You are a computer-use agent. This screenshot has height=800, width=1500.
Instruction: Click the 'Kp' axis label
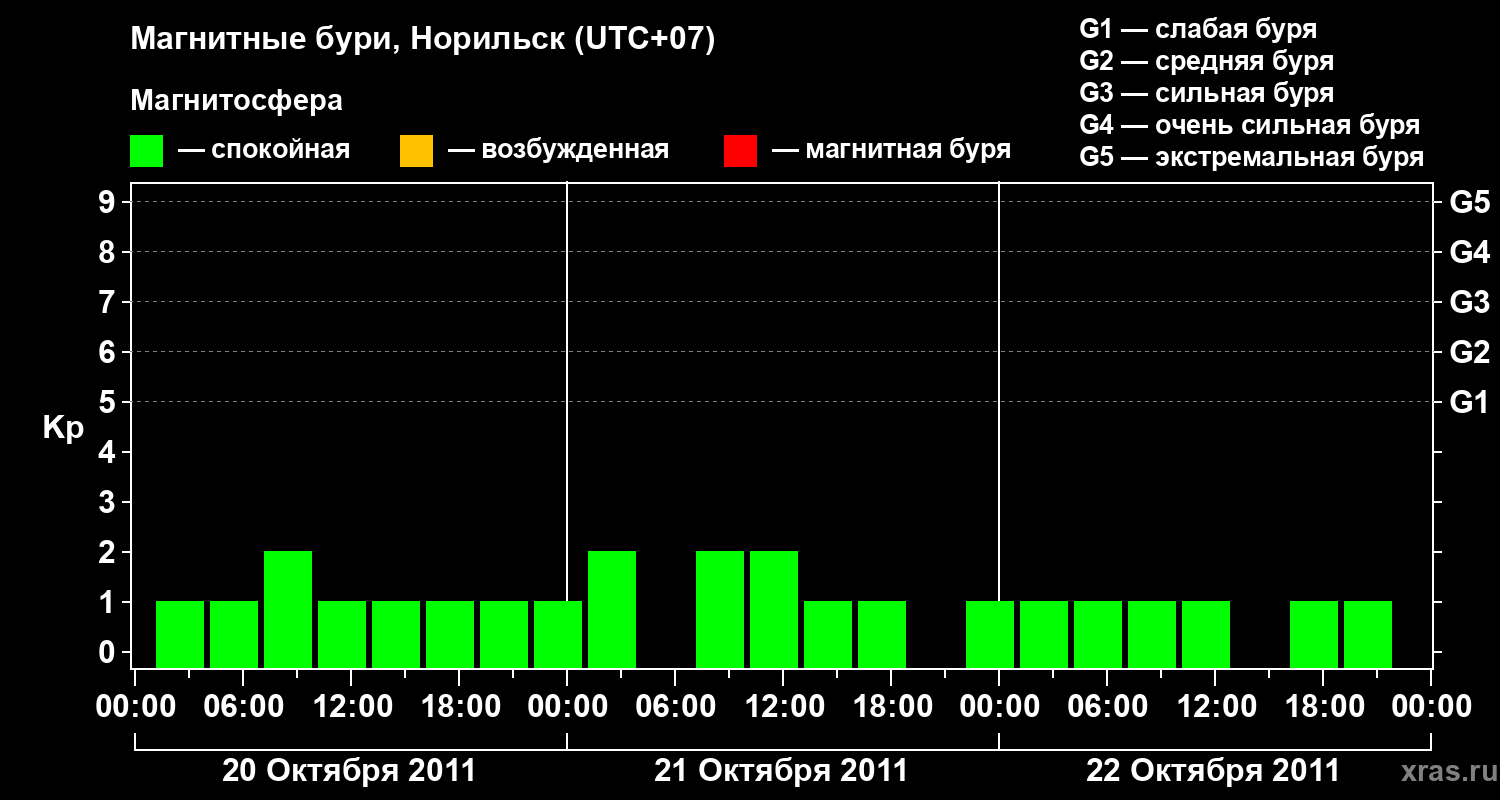63,428
